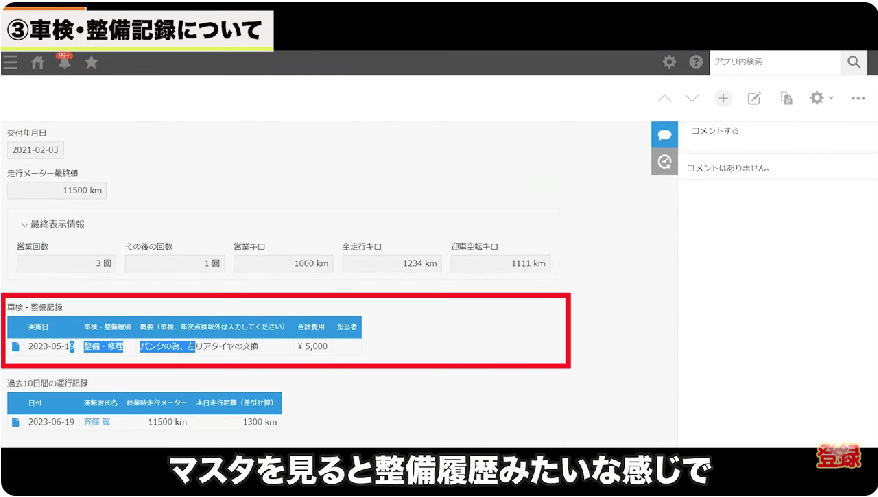Open the header settings gear
The width and height of the screenshot is (878, 497).
pyautogui.click(x=670, y=63)
